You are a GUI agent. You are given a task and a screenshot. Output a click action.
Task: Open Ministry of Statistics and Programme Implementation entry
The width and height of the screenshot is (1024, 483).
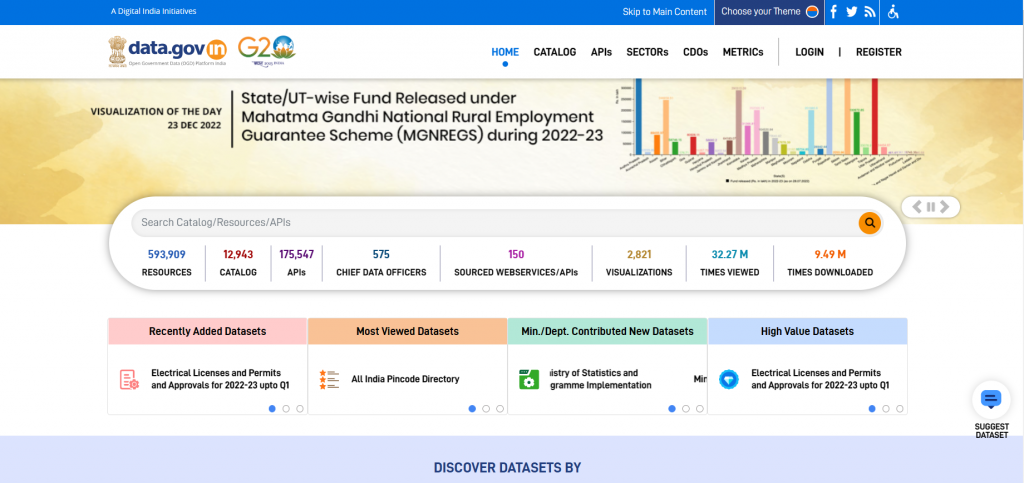coord(600,379)
